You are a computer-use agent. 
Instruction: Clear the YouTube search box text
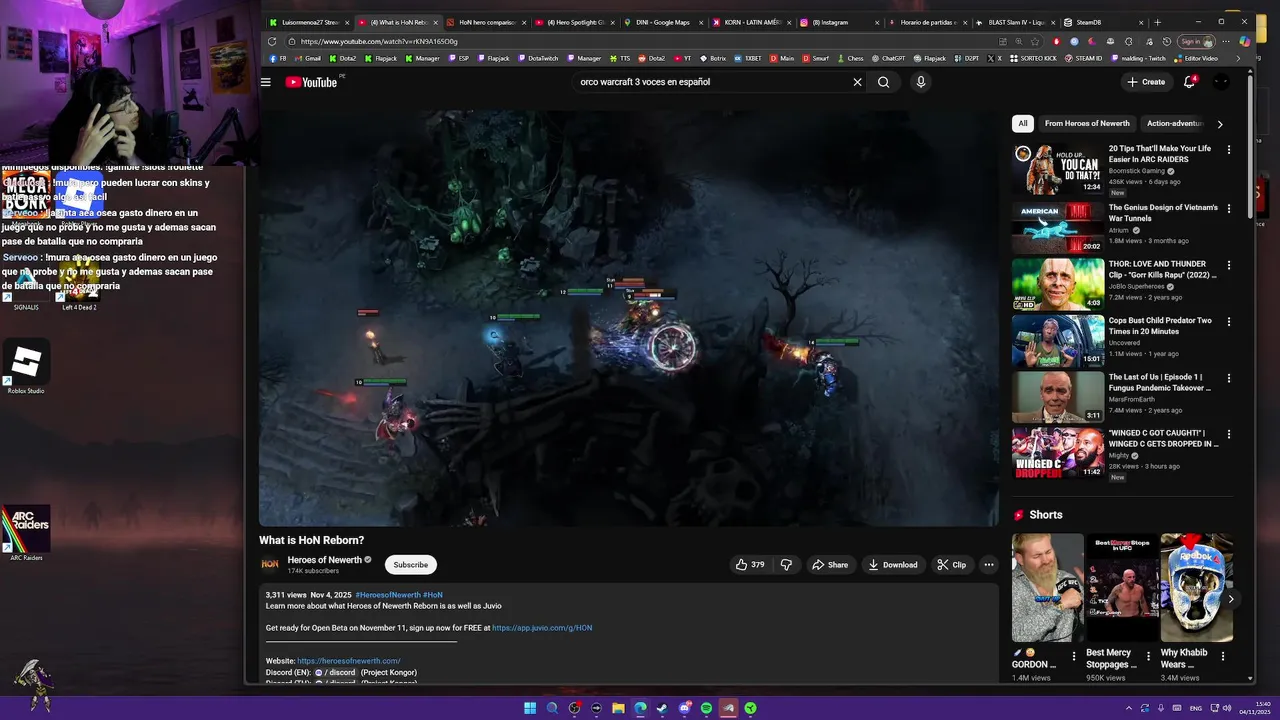point(857,82)
